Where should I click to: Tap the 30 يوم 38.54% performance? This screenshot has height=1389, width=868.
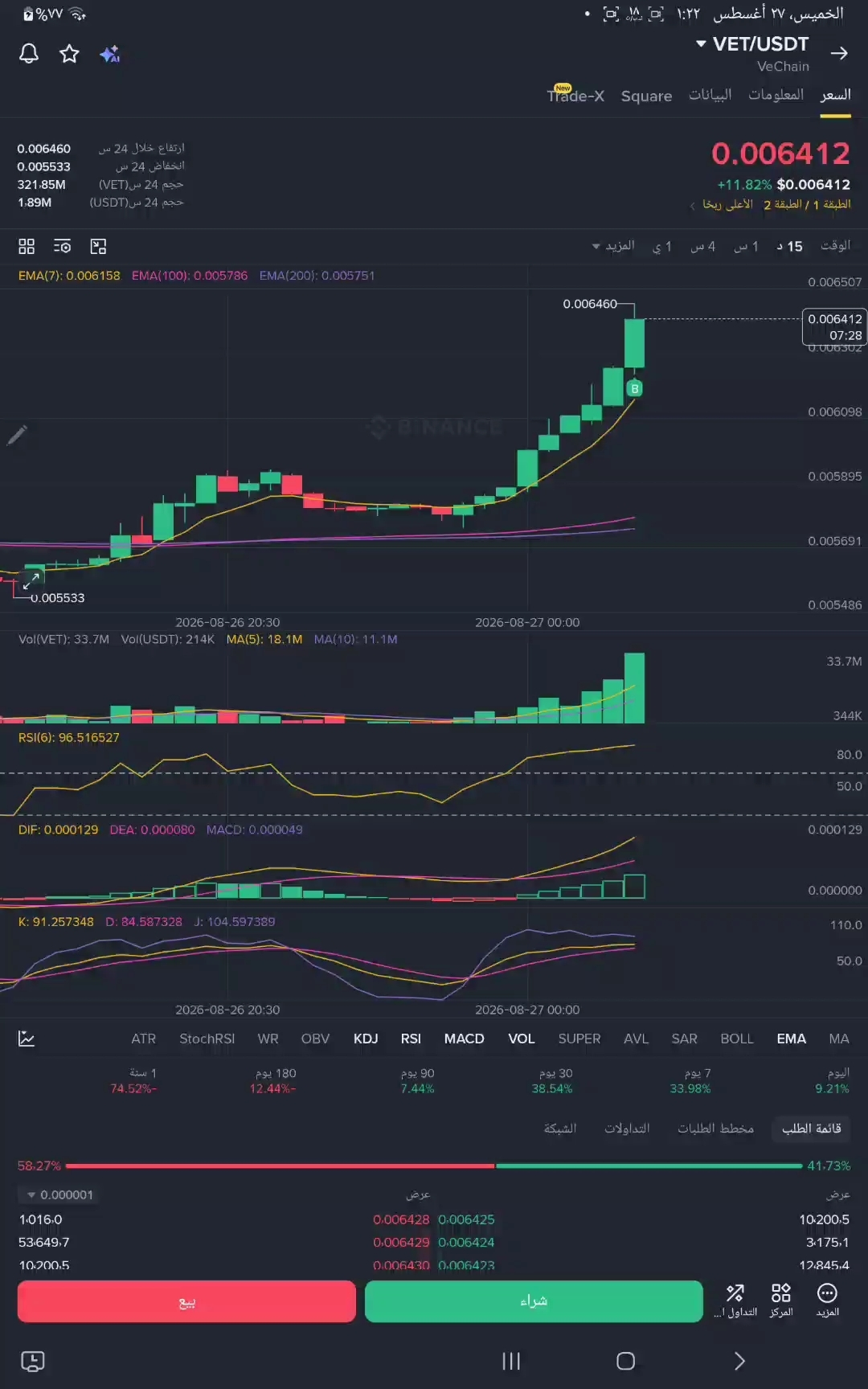click(552, 1081)
